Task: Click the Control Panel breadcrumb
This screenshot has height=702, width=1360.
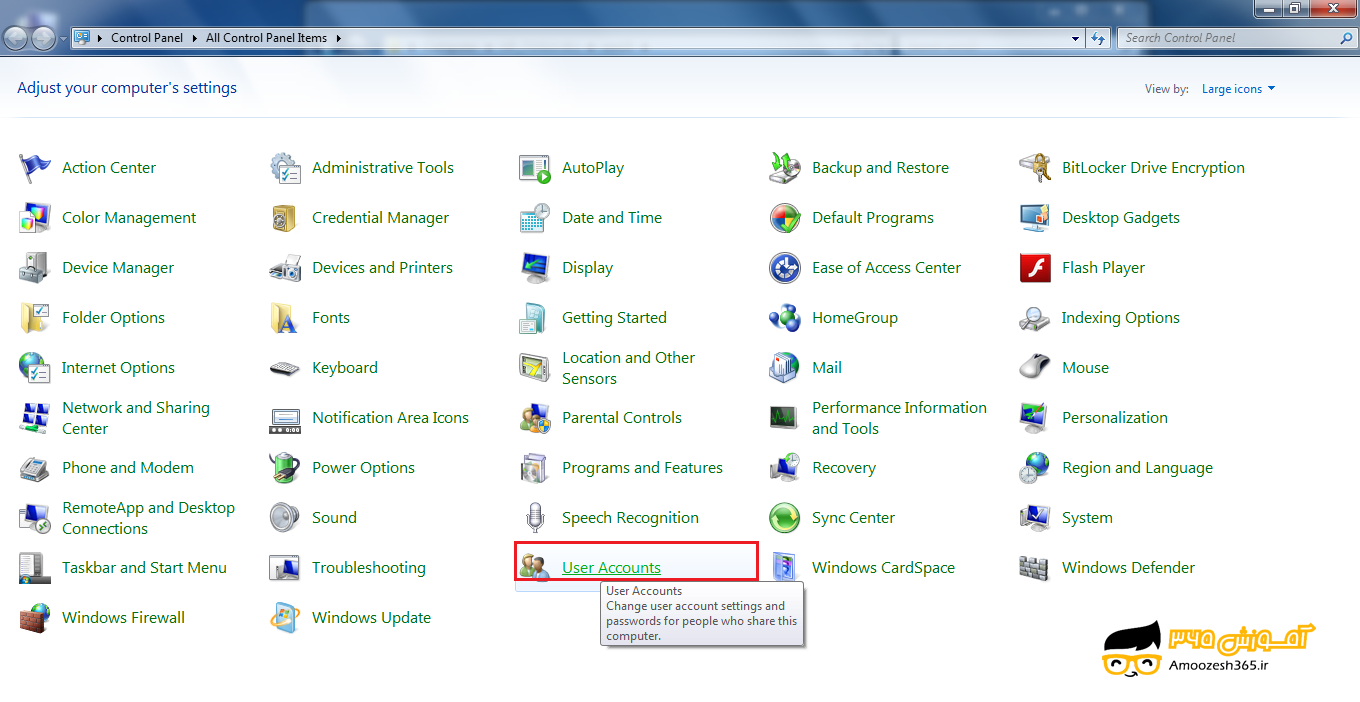Action: pyautogui.click(x=147, y=38)
